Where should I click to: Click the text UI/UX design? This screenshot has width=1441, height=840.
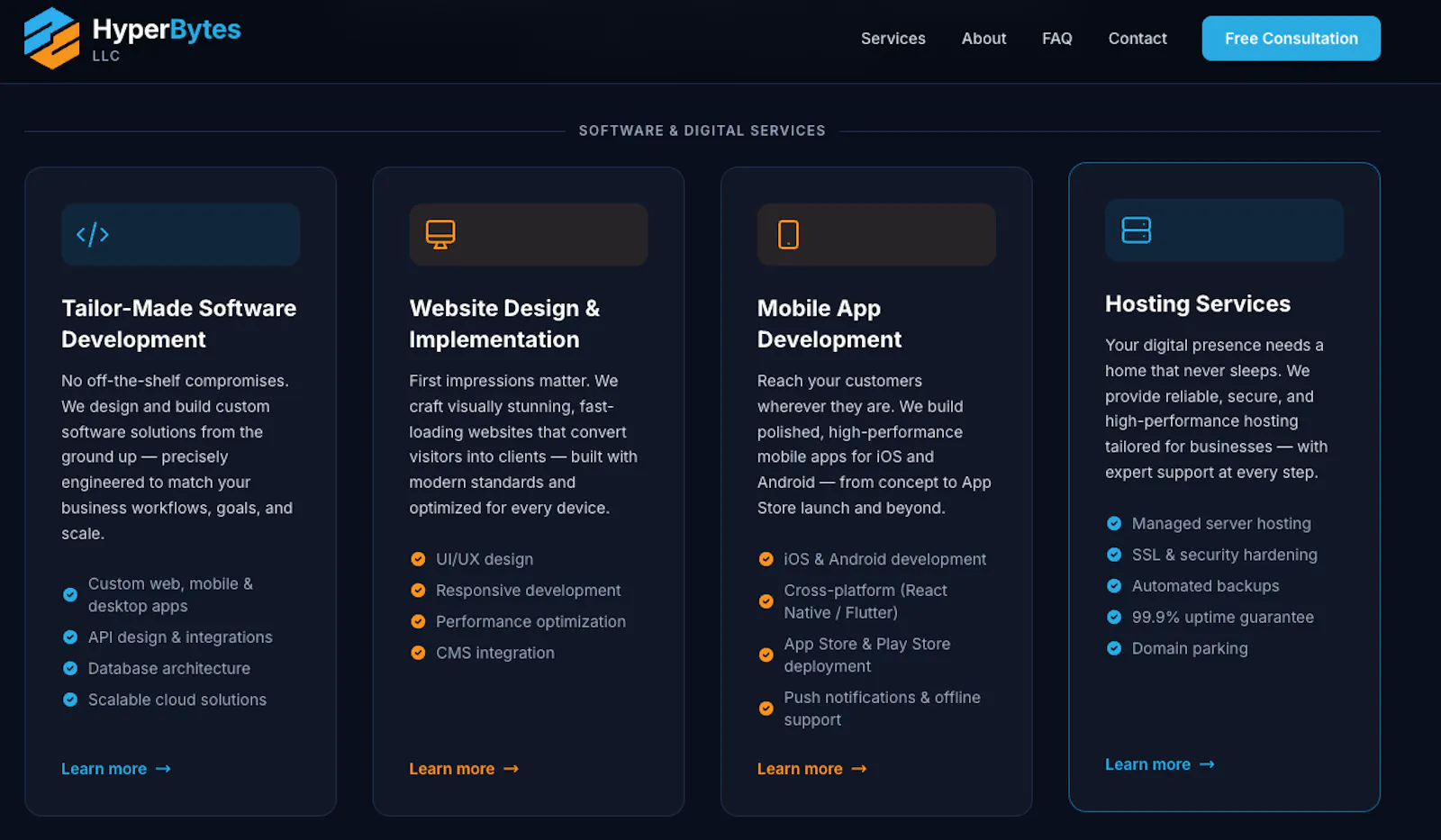[x=485, y=559]
